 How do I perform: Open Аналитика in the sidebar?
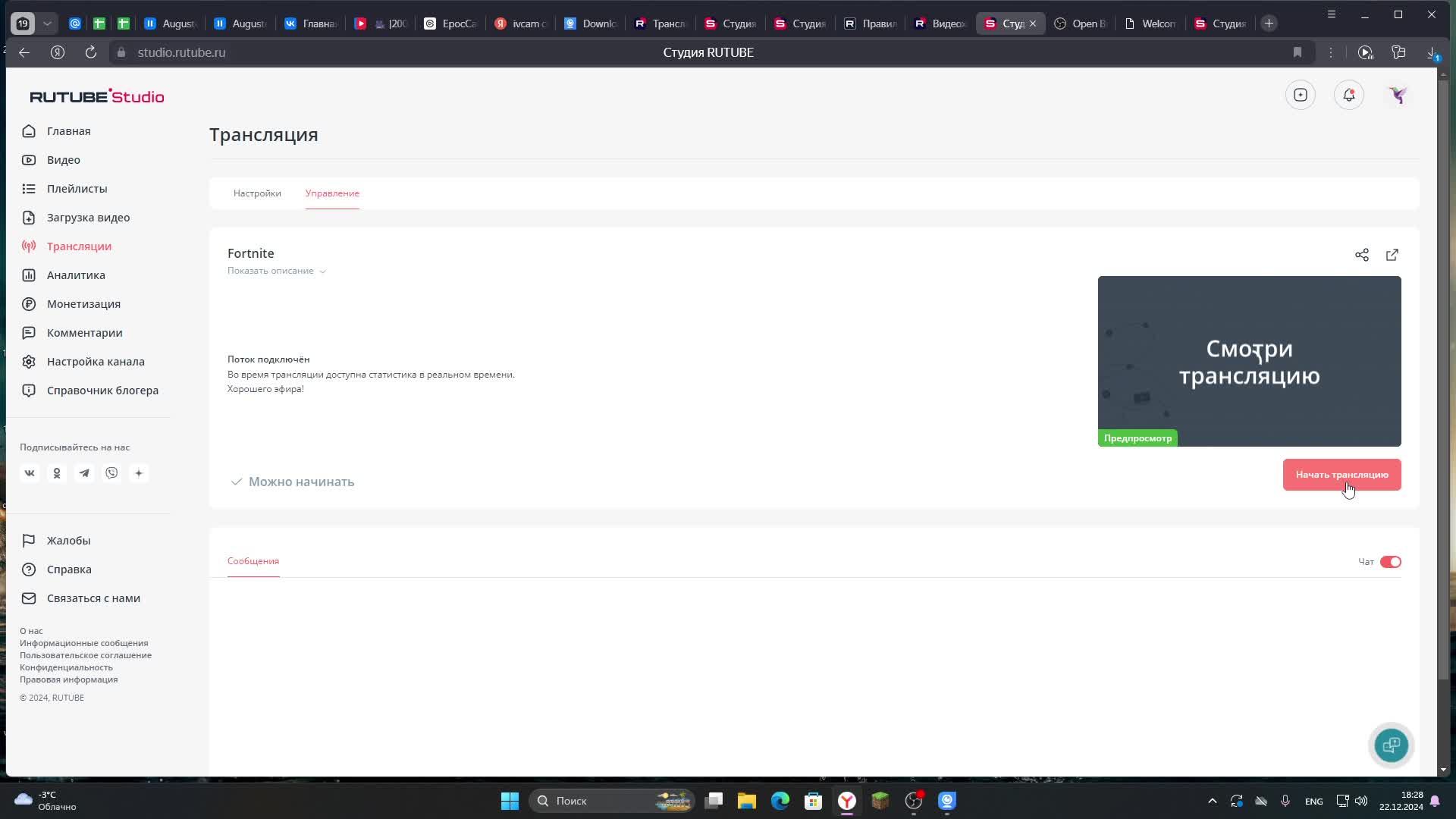pos(76,275)
